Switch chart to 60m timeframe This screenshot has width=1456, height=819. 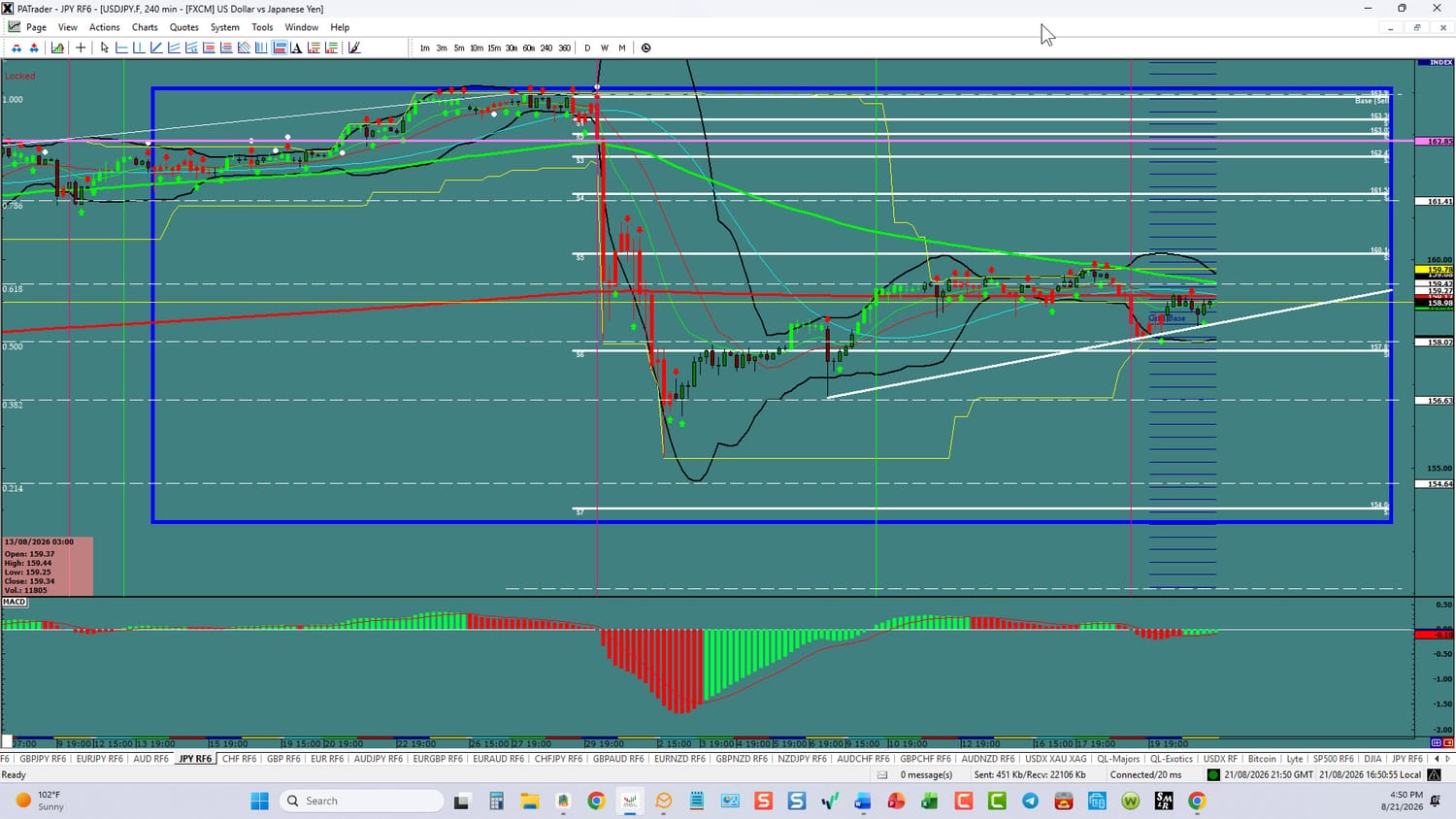click(529, 48)
